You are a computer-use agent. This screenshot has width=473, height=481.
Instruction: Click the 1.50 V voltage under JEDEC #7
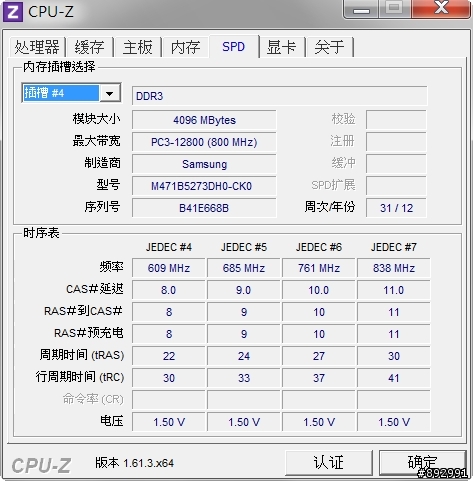point(394,422)
